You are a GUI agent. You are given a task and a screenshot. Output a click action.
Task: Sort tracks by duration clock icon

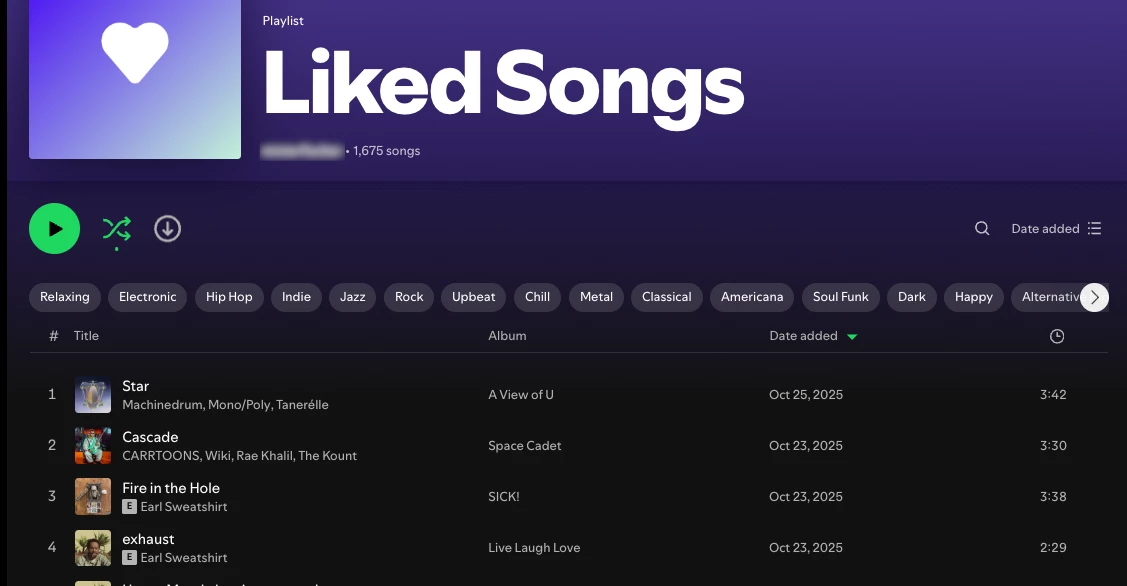point(1056,336)
